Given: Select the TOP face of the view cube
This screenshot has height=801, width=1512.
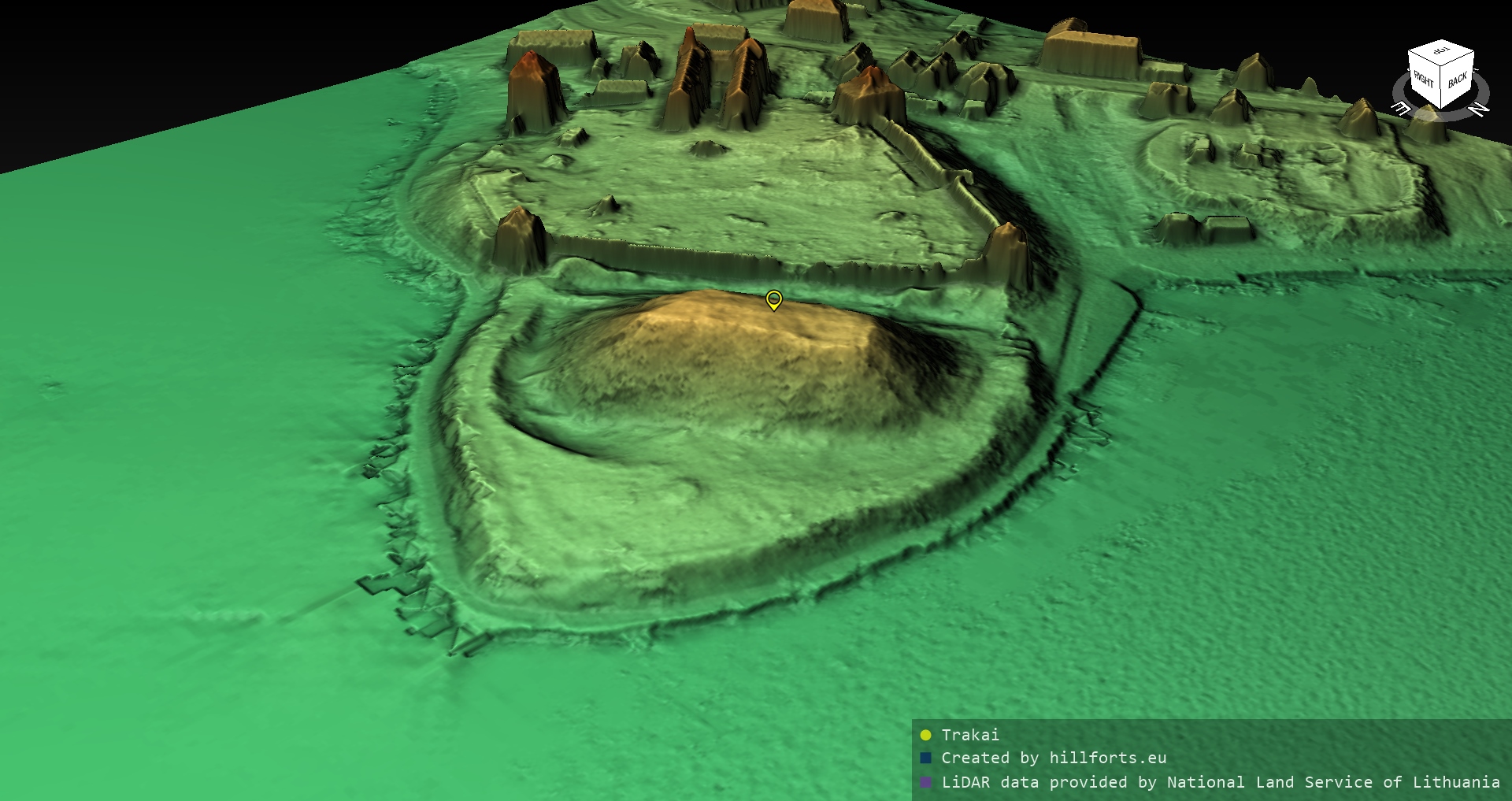Looking at the screenshot, I should click(1441, 53).
